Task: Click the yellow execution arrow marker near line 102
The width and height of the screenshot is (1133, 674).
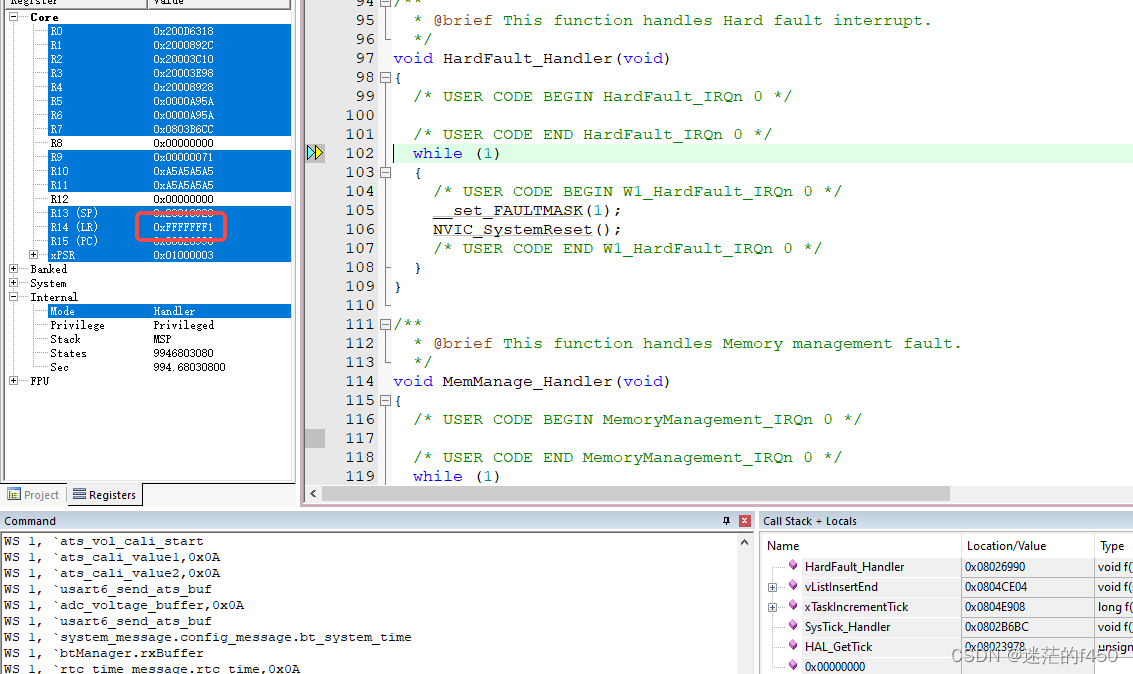Action: pos(316,152)
